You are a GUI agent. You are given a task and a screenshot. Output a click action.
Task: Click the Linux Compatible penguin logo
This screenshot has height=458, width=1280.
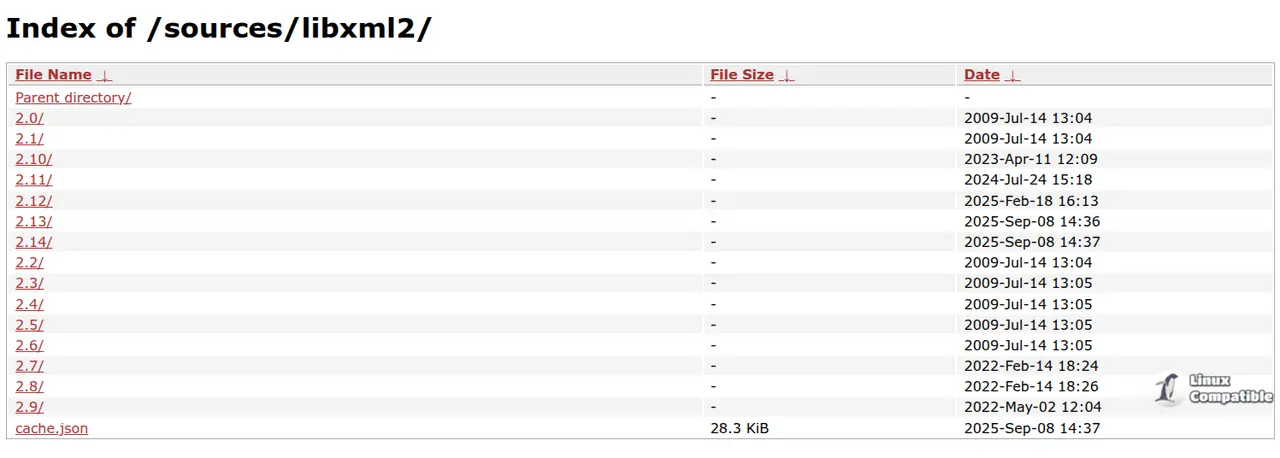pos(1166,389)
